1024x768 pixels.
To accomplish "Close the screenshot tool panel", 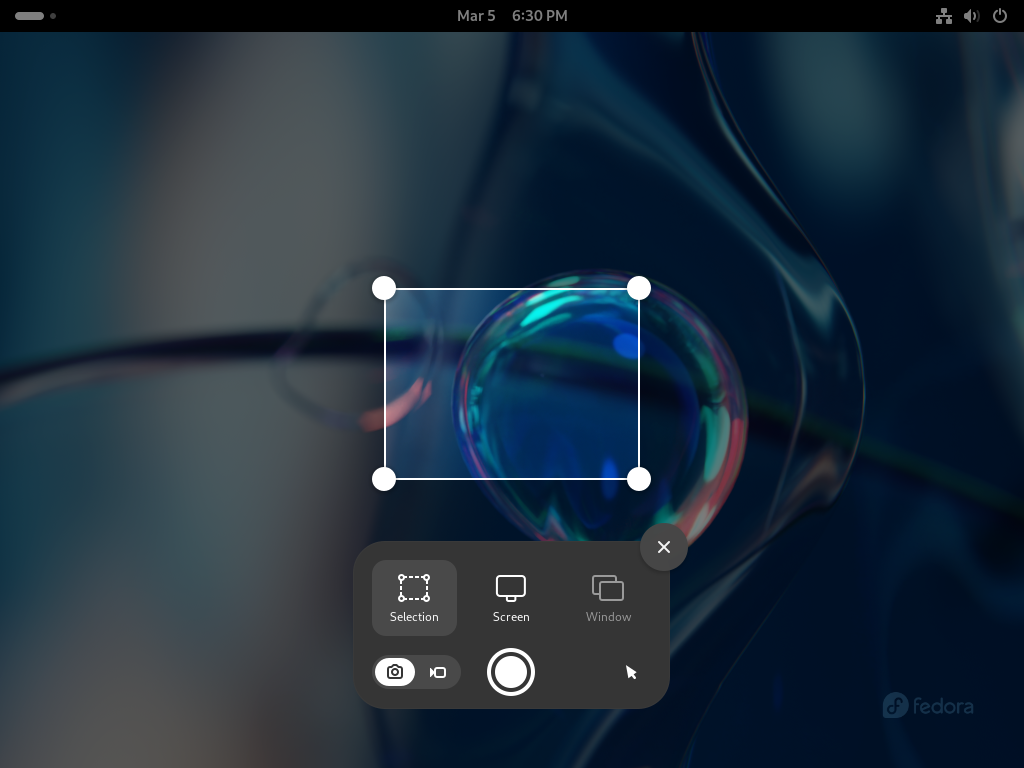I will click(x=664, y=547).
